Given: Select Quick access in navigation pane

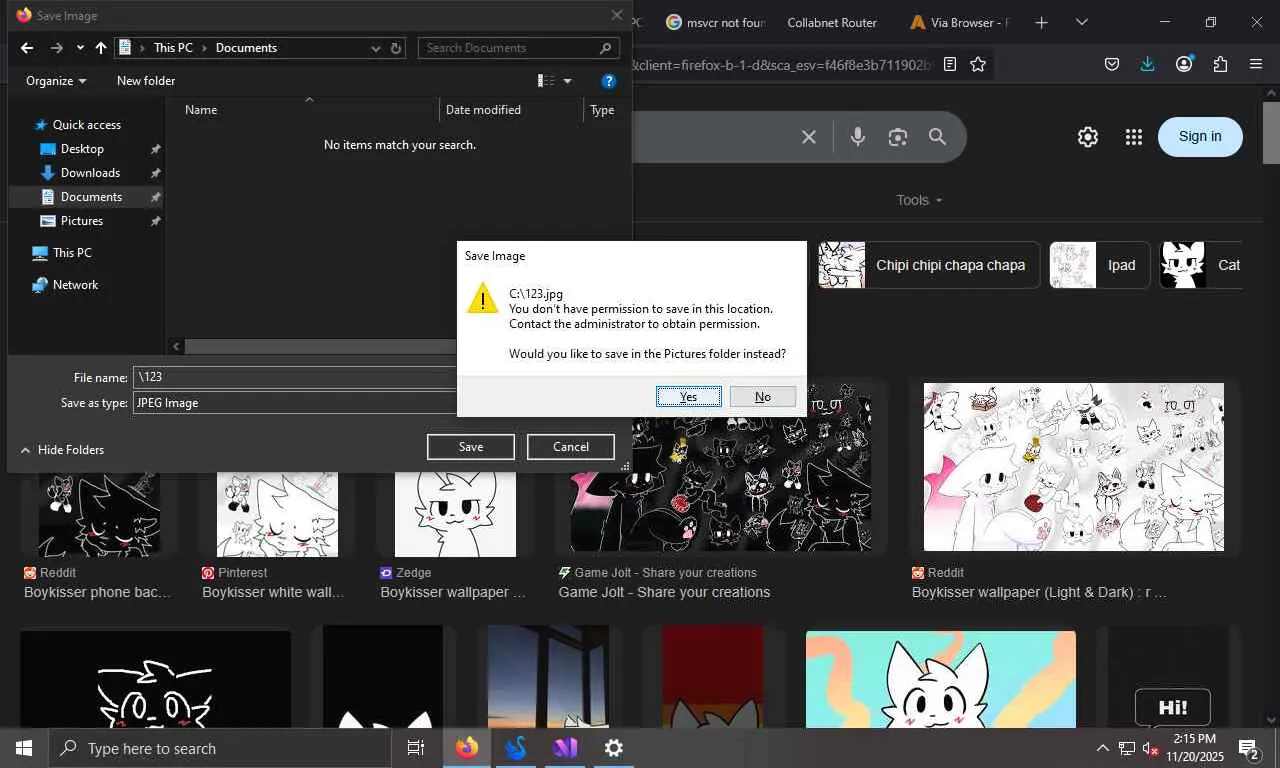Looking at the screenshot, I should (x=86, y=125).
